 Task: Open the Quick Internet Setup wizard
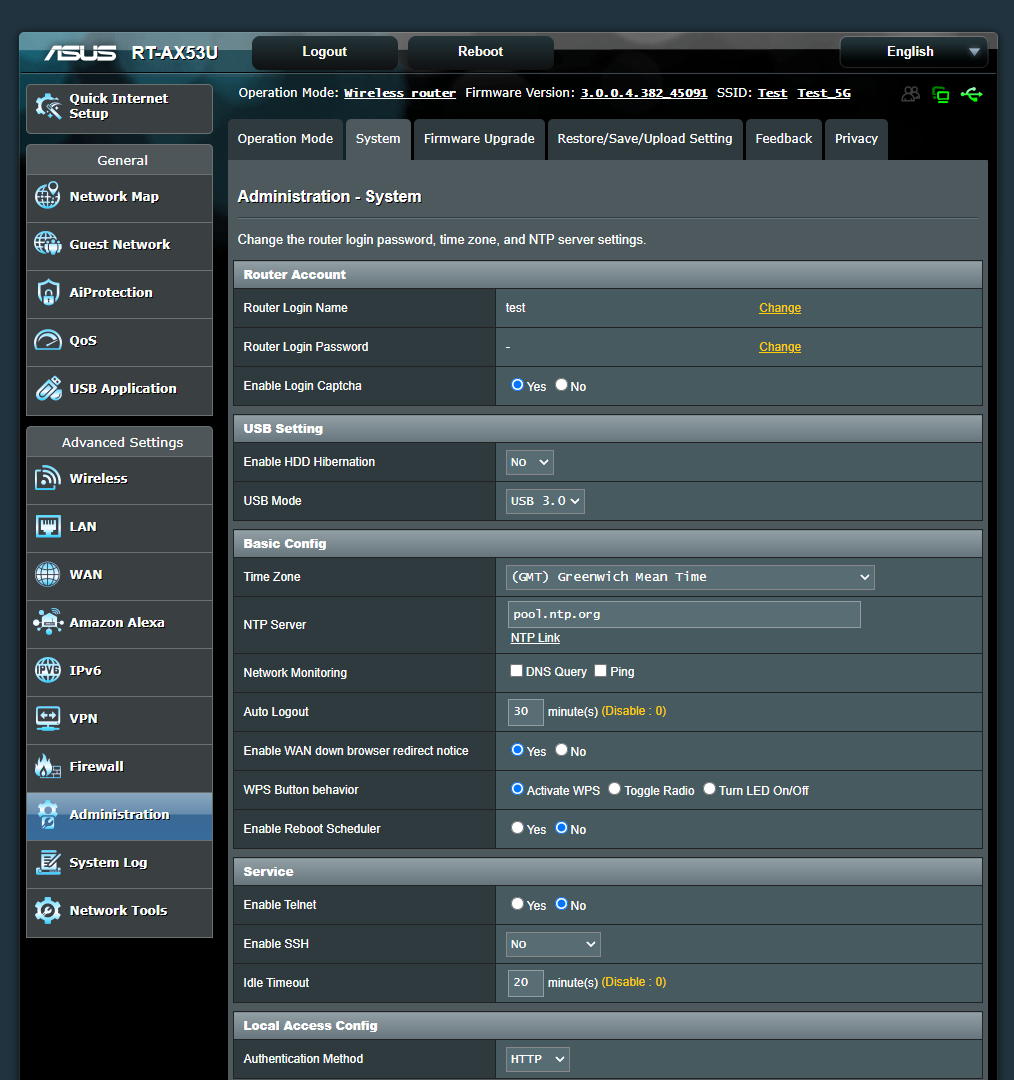[118, 108]
